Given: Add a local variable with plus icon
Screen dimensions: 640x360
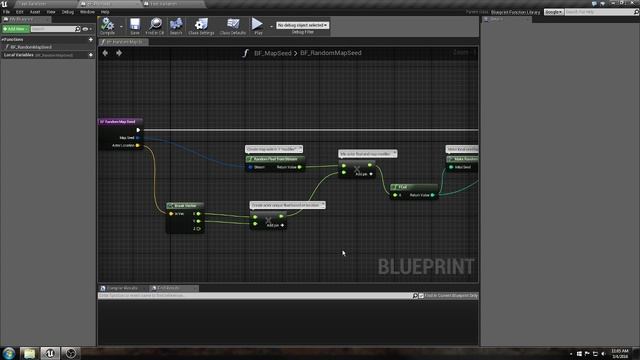Looking at the screenshot, I should 91,55.
